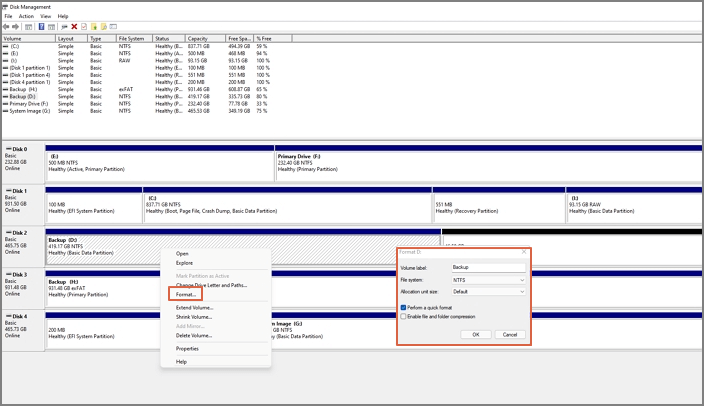Click the Volume label text field
The width and height of the screenshot is (704, 406).
click(487, 268)
